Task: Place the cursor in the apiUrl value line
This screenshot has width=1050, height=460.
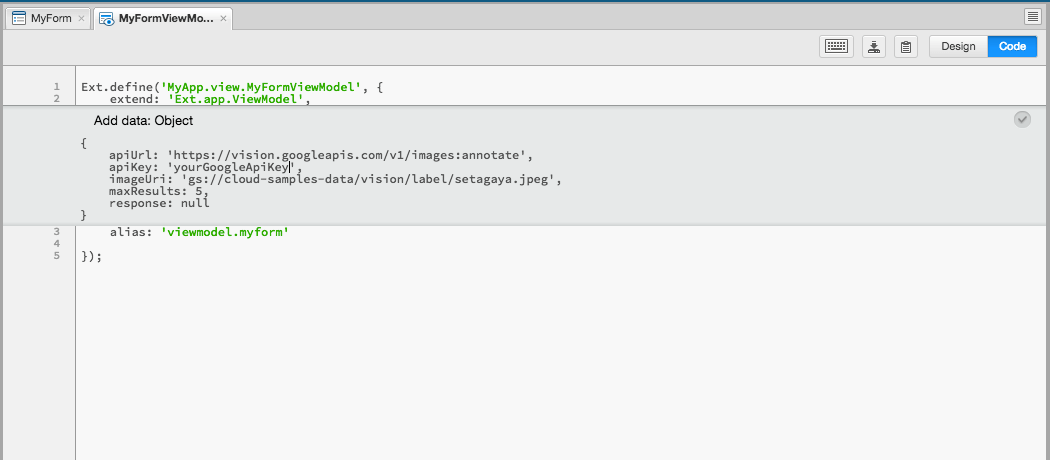Action: (x=321, y=155)
